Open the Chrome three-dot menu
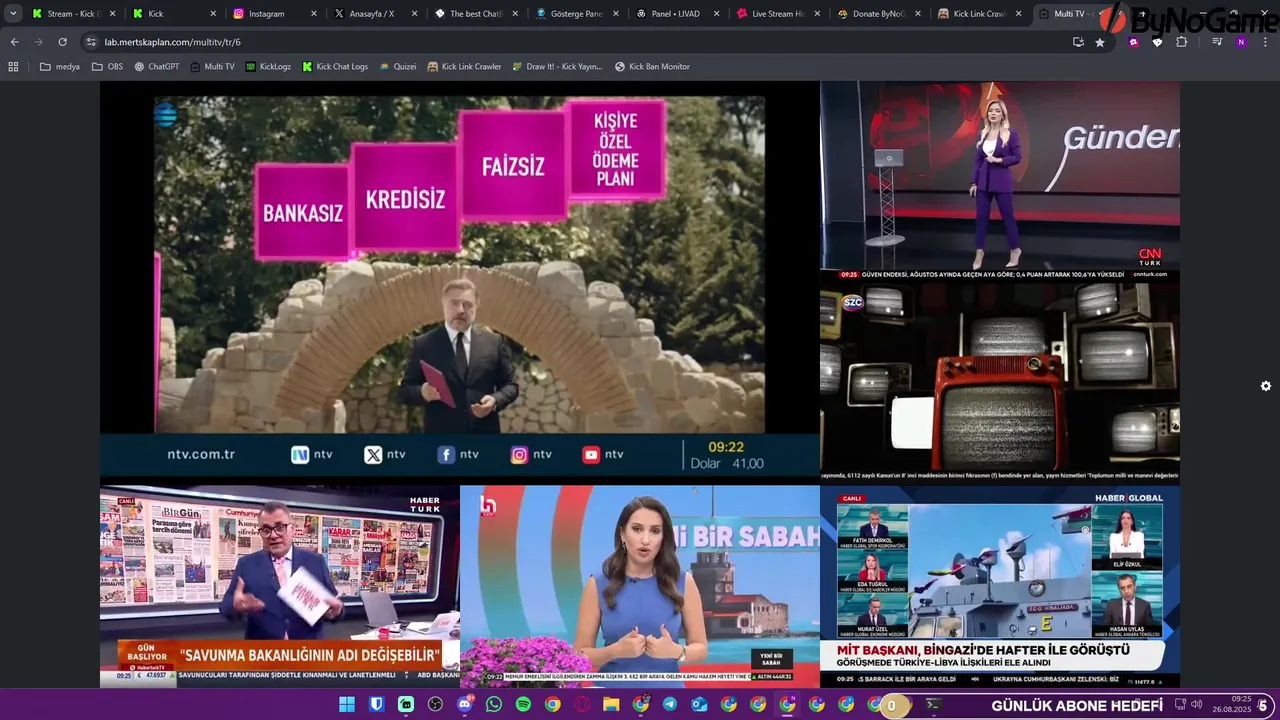The width and height of the screenshot is (1280, 720). coord(1265,42)
